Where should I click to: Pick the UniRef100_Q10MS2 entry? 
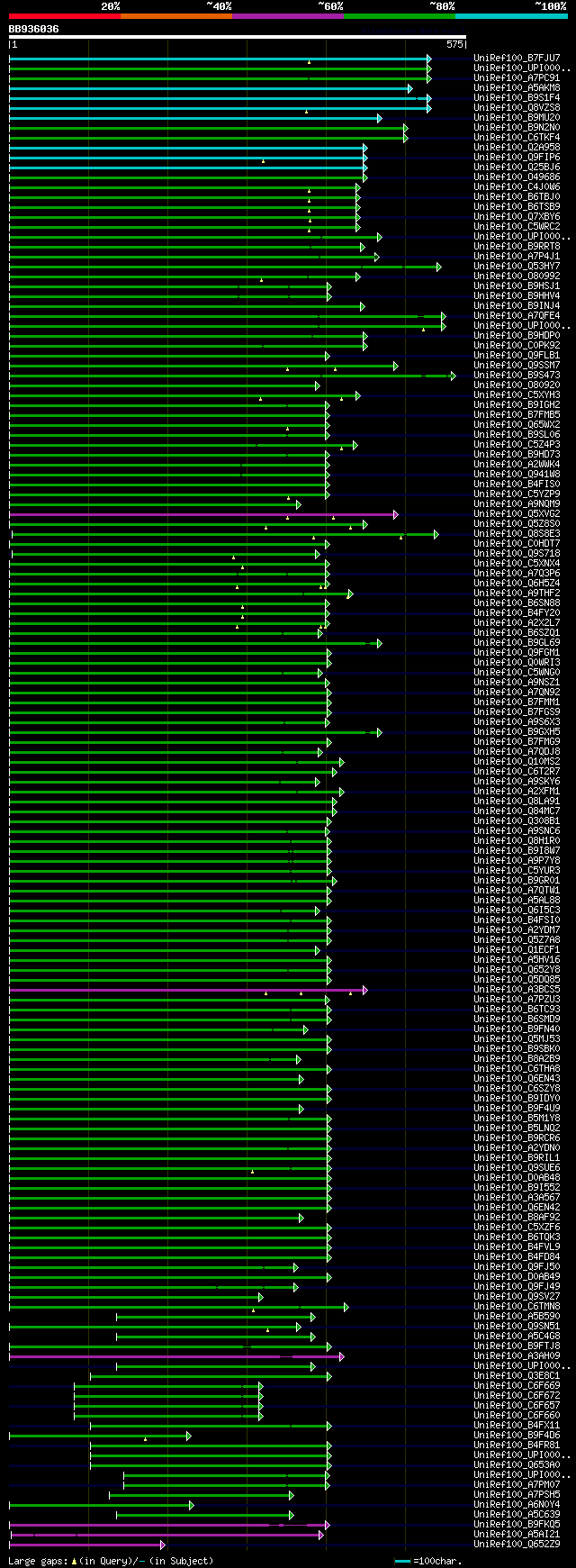point(517,762)
